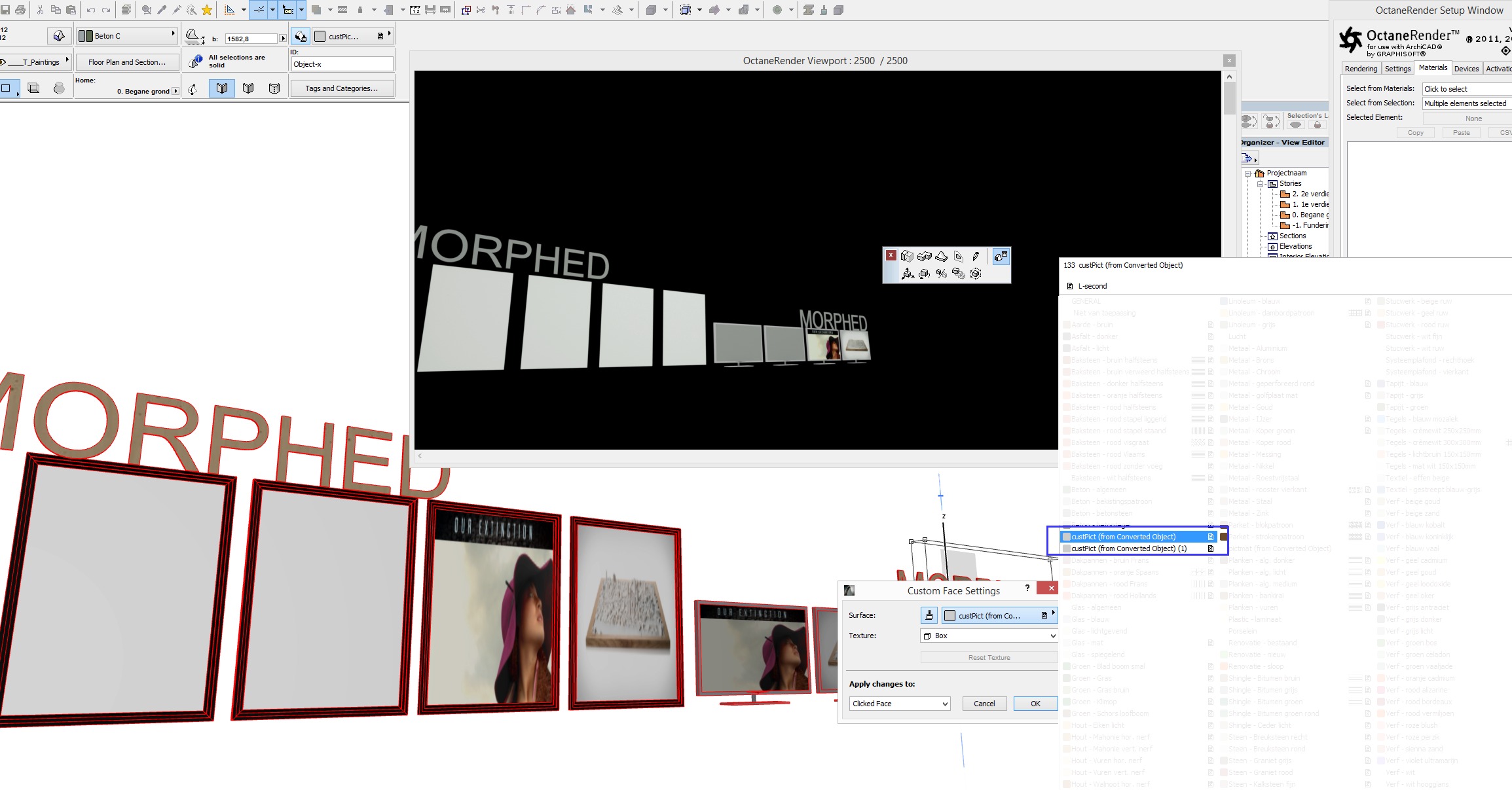
Task: Click the favorites star icon in toolbar
Action: [x=207, y=10]
